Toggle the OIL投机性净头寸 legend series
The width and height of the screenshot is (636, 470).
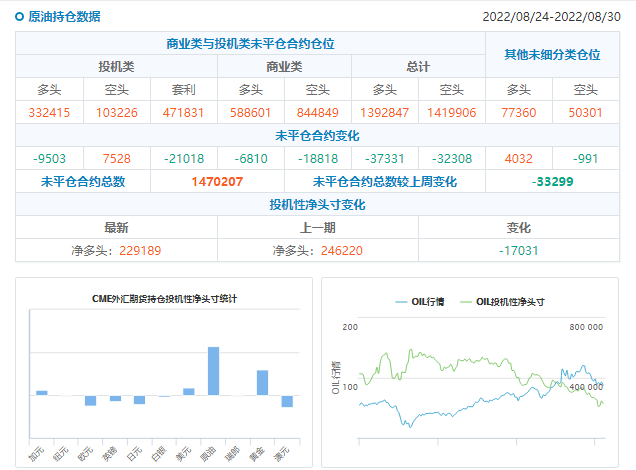(x=502, y=301)
